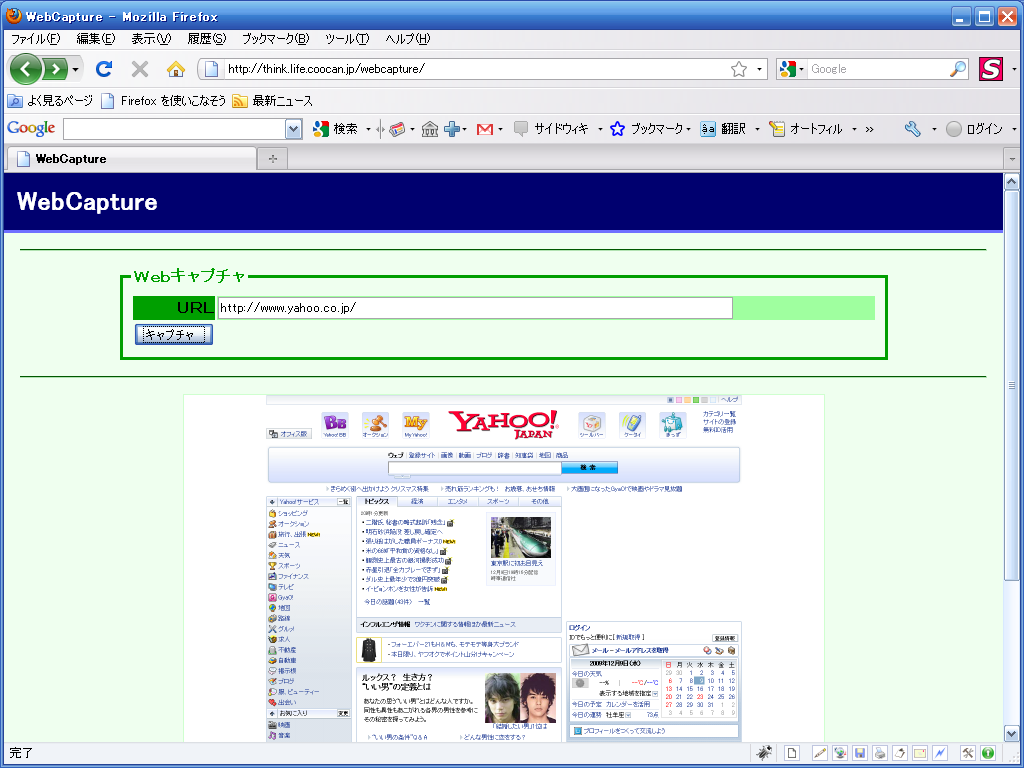This screenshot has width=1024, height=768.
Task: Open the all-tabs list dropdown
Action: (1013, 159)
